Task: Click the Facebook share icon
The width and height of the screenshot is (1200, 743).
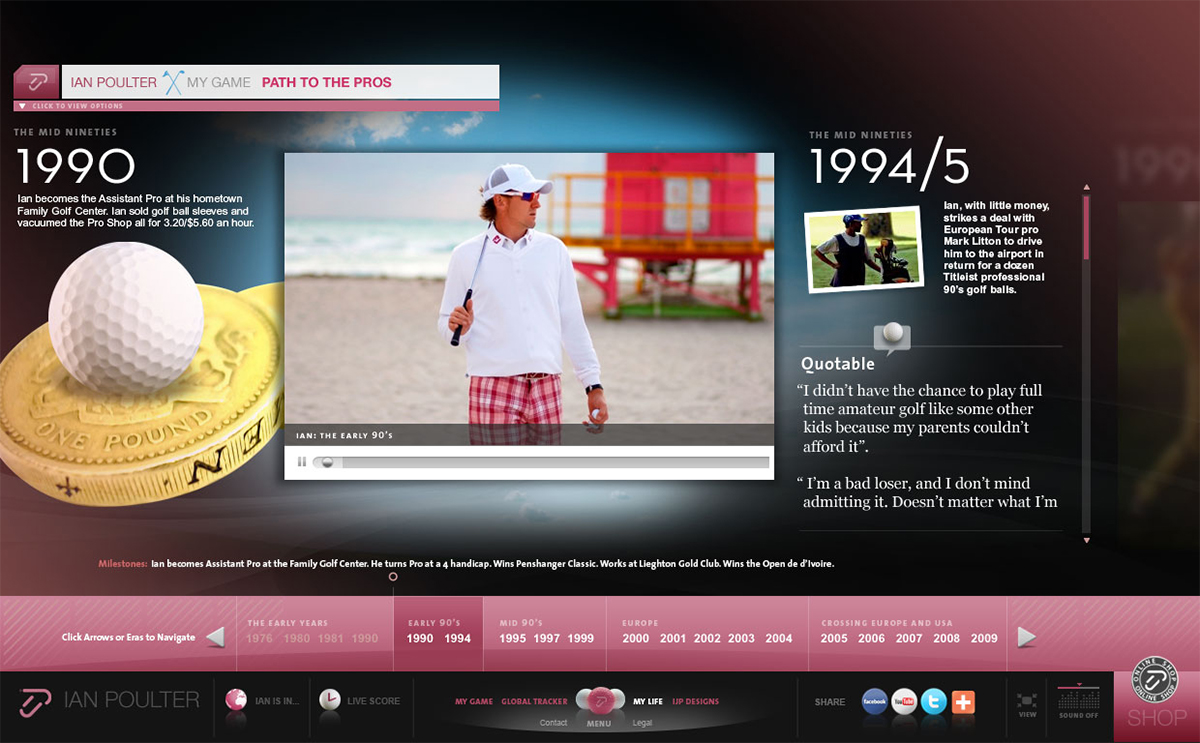Action: [874, 701]
